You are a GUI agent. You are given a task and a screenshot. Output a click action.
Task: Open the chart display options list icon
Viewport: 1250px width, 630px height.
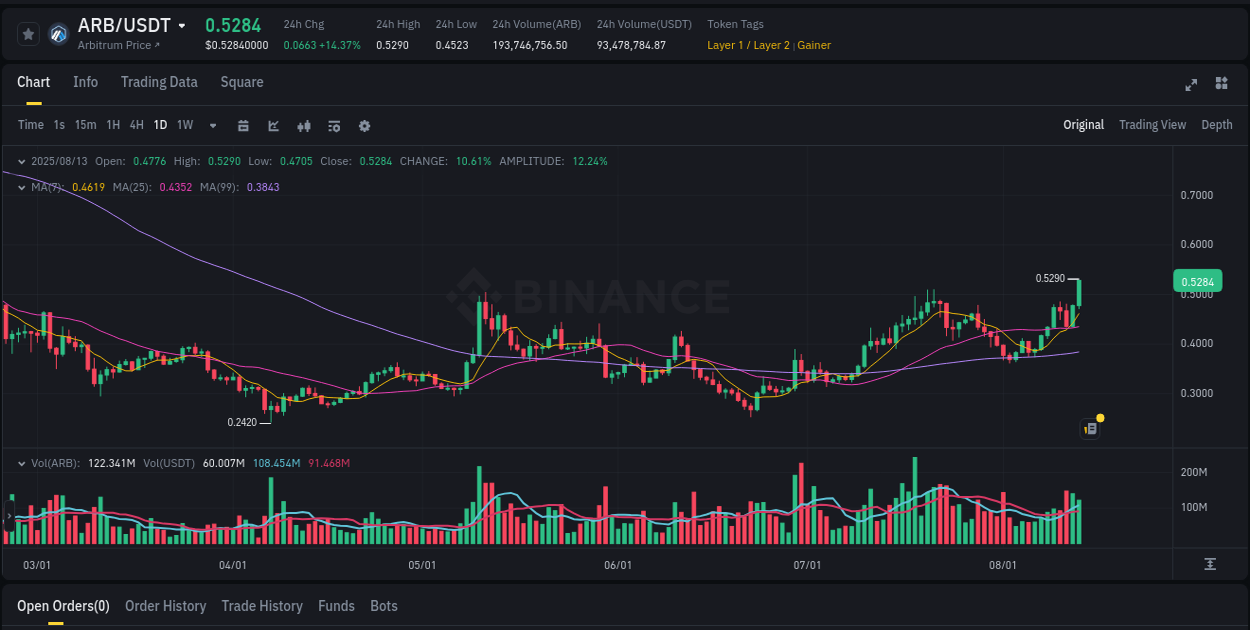click(x=333, y=126)
